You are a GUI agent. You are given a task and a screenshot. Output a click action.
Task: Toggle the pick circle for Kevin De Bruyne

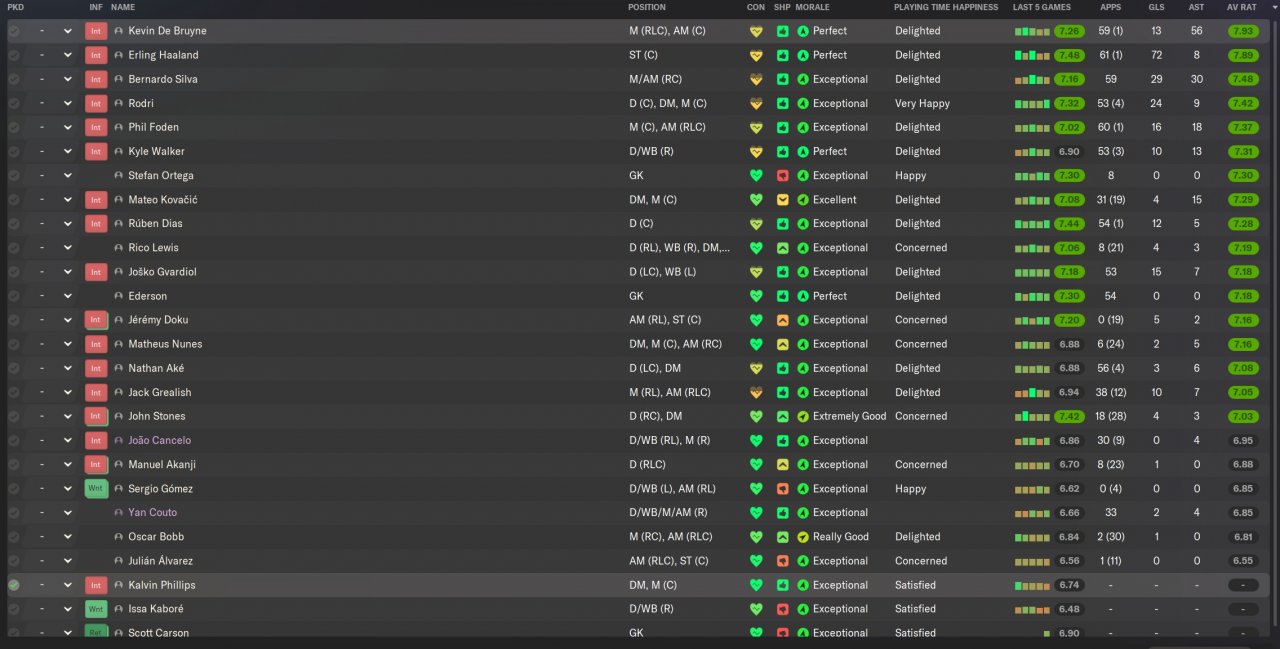14,31
